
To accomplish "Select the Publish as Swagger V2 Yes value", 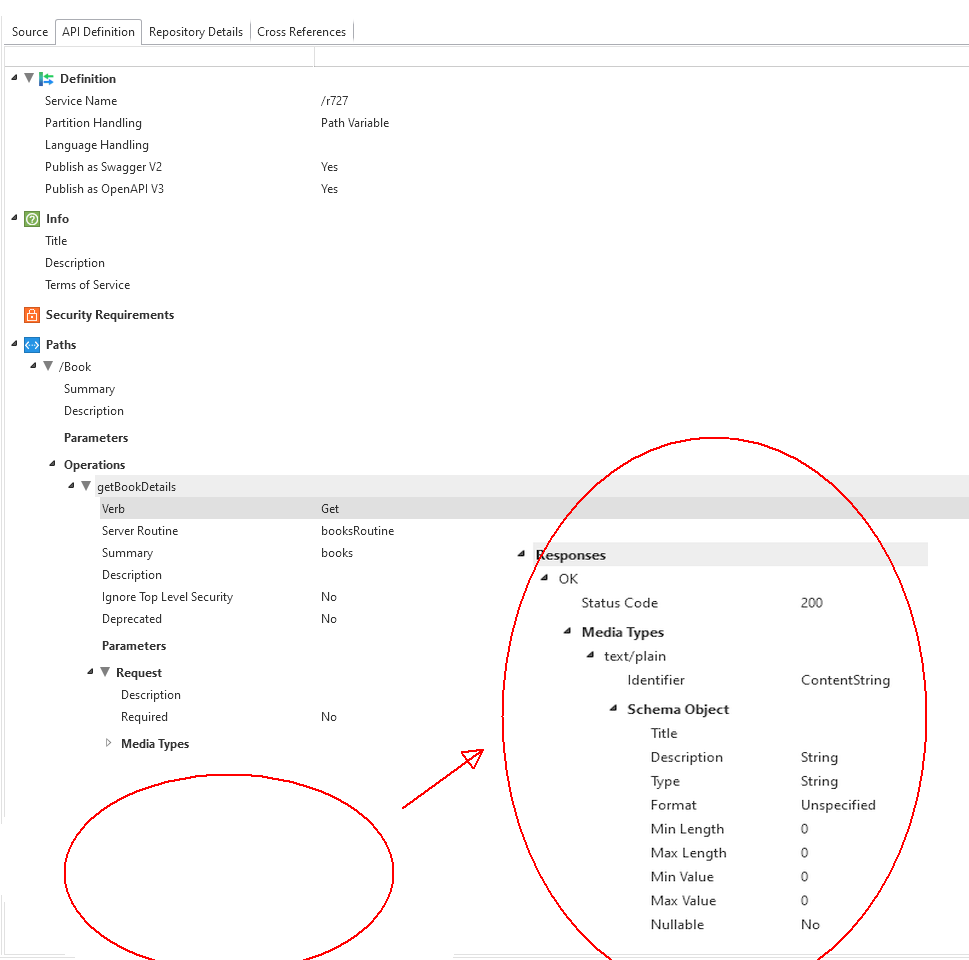I will coord(329,167).
